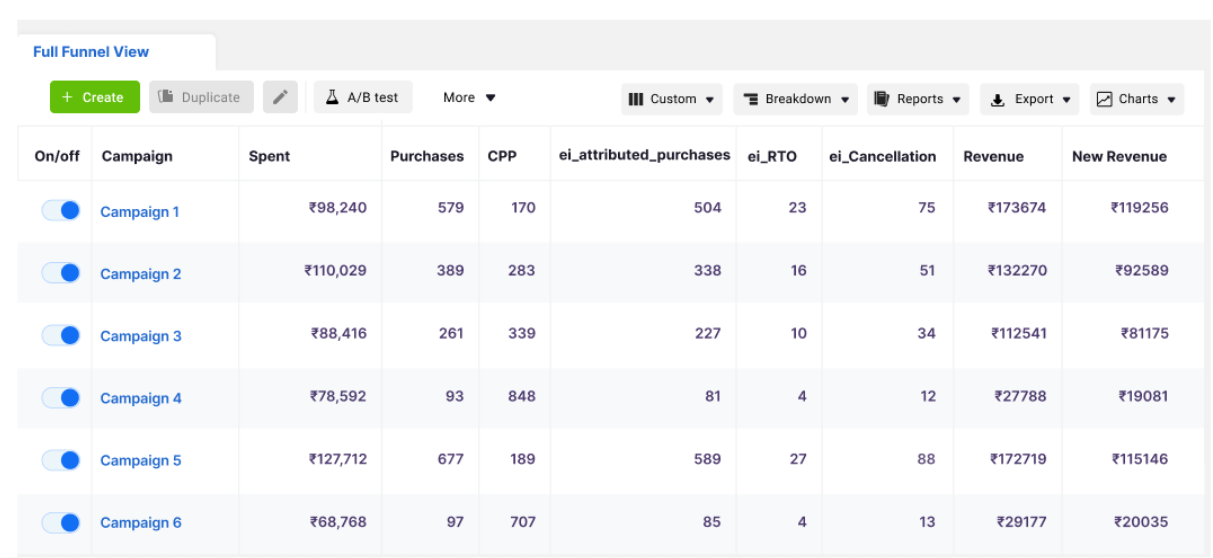Click the Duplicate button
The height and width of the screenshot is (558, 1213).
(x=201, y=97)
